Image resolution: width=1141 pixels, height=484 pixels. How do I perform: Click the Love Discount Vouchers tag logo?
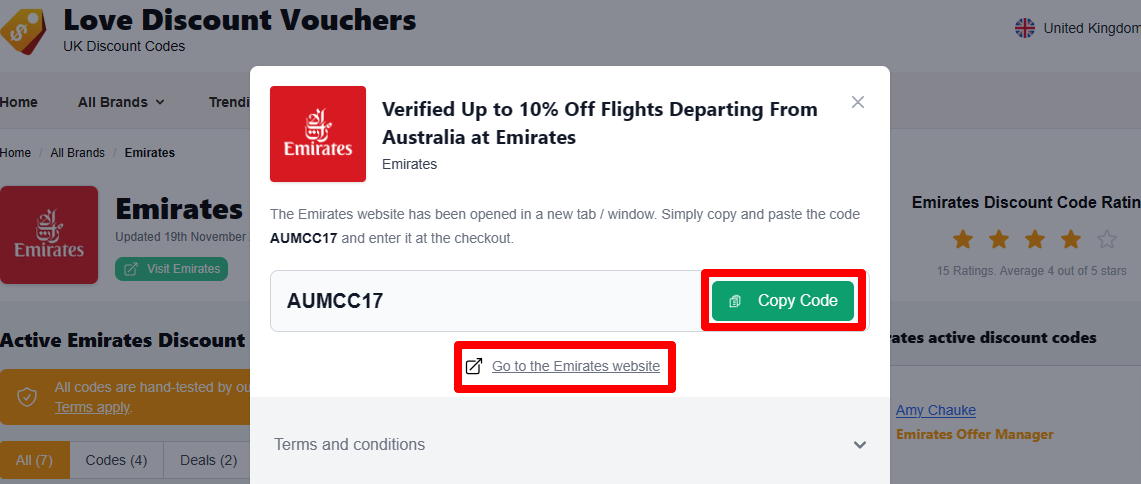click(22, 31)
